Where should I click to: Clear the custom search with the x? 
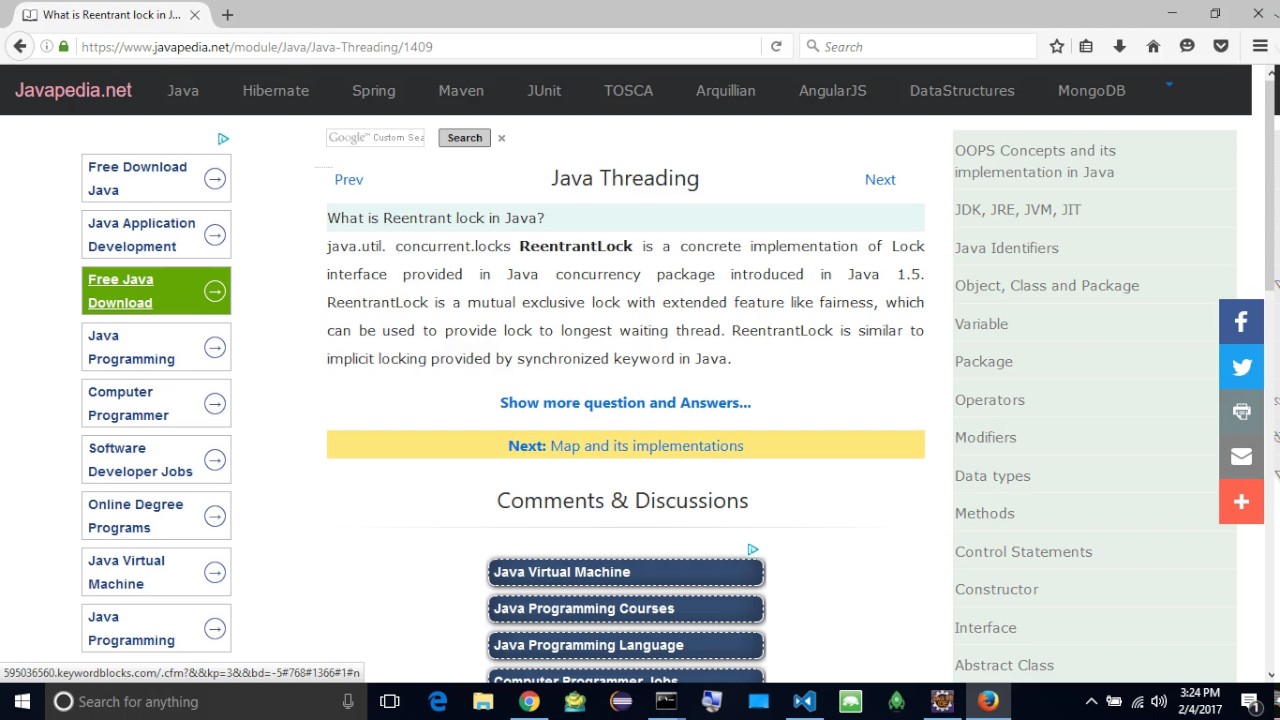(502, 138)
